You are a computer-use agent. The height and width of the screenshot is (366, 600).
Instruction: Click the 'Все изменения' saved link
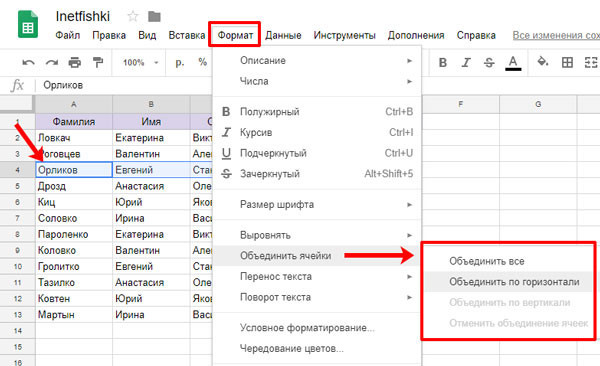[556, 35]
